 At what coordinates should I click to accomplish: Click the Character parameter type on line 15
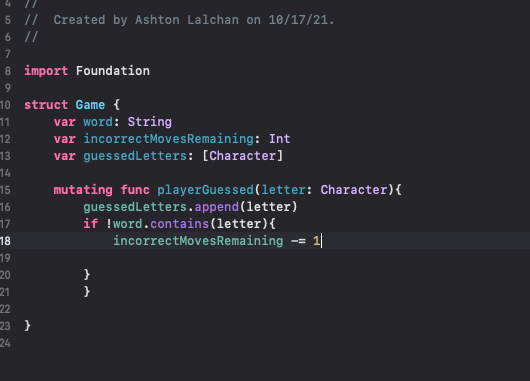[354, 190]
